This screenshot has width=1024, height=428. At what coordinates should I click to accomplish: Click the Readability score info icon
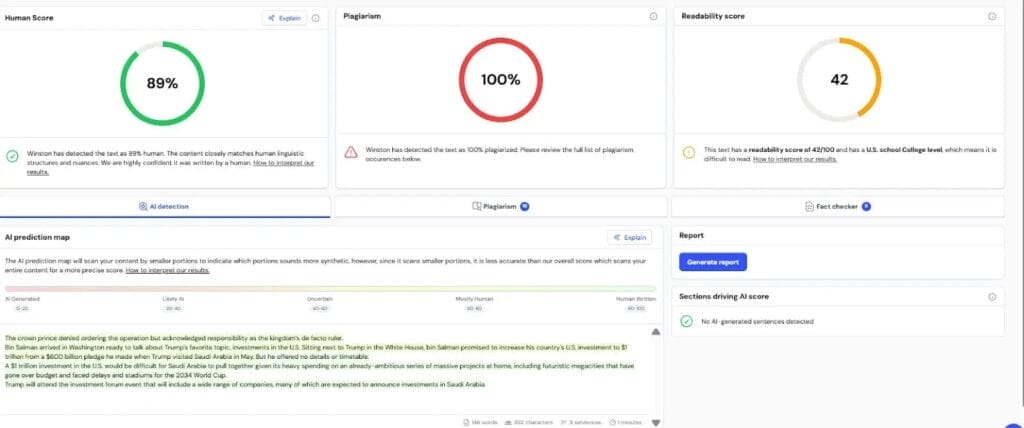coord(991,17)
